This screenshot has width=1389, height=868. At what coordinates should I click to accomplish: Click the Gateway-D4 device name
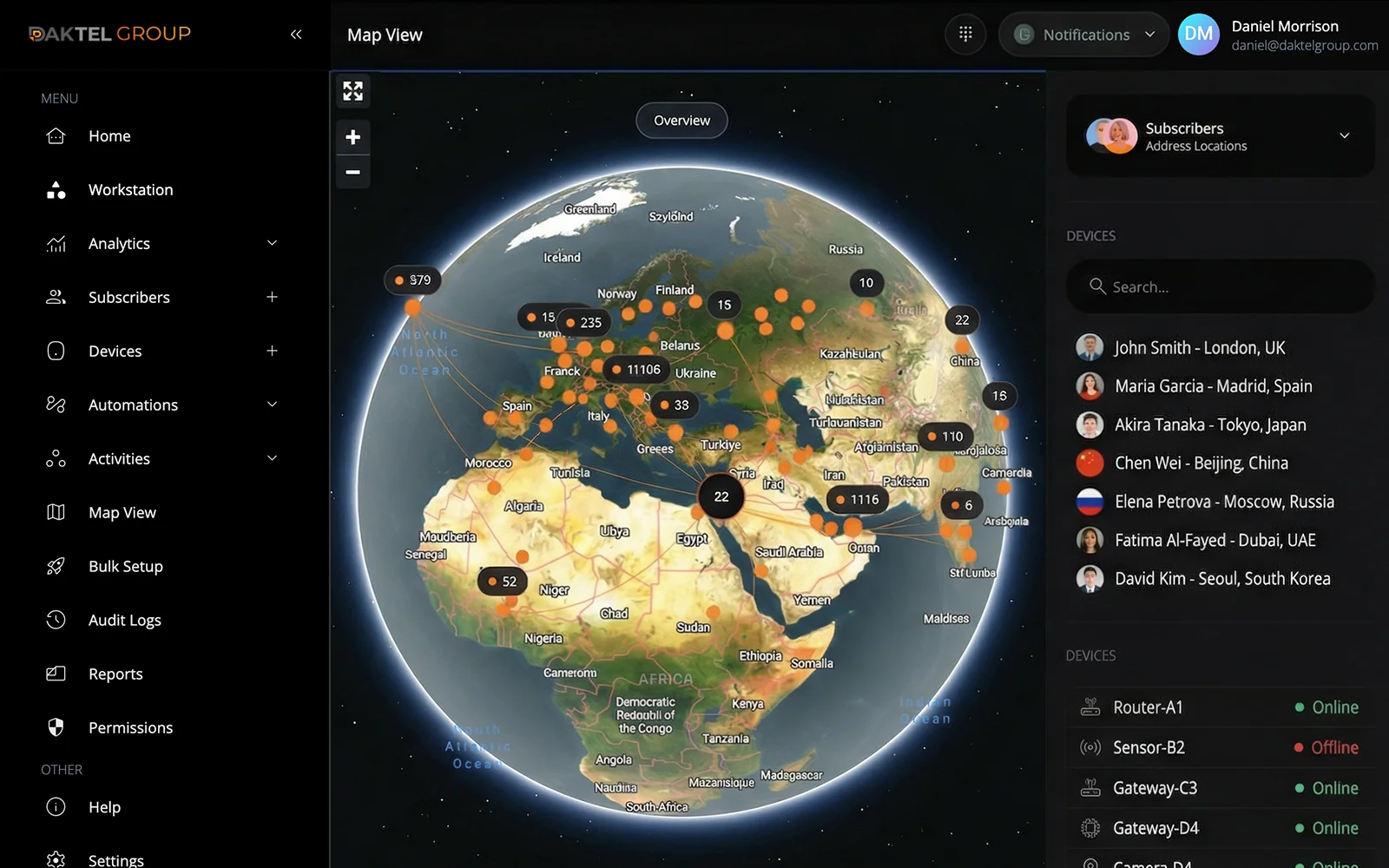pyautogui.click(x=1156, y=828)
